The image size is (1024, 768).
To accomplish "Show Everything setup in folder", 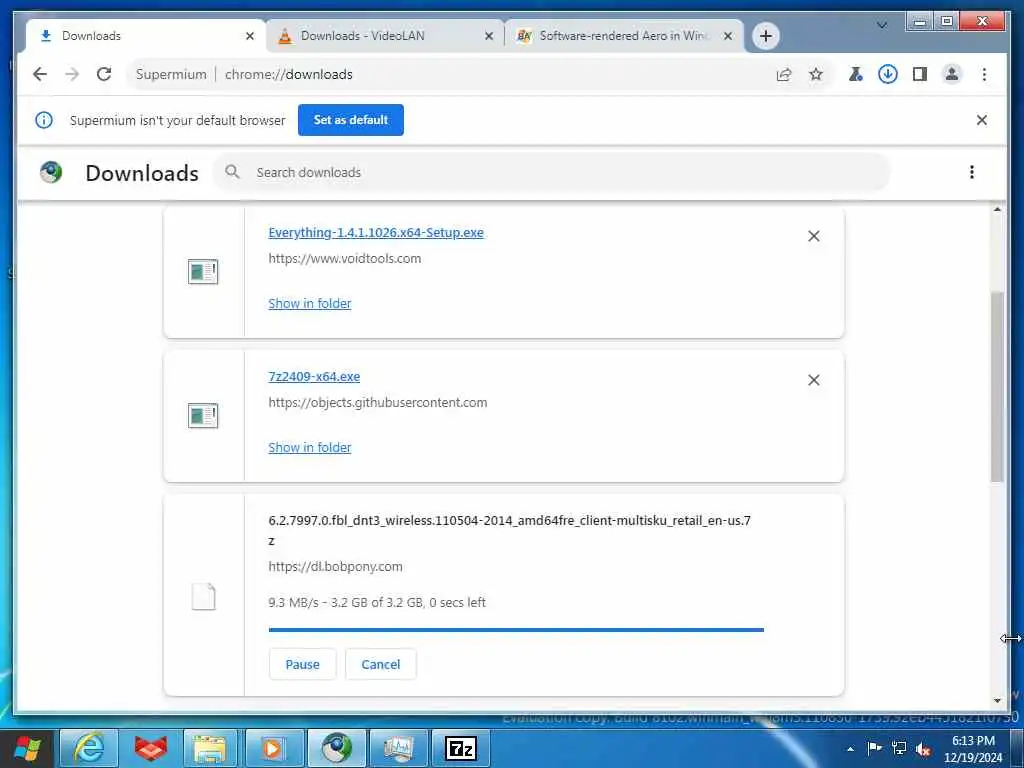I will click(310, 304).
